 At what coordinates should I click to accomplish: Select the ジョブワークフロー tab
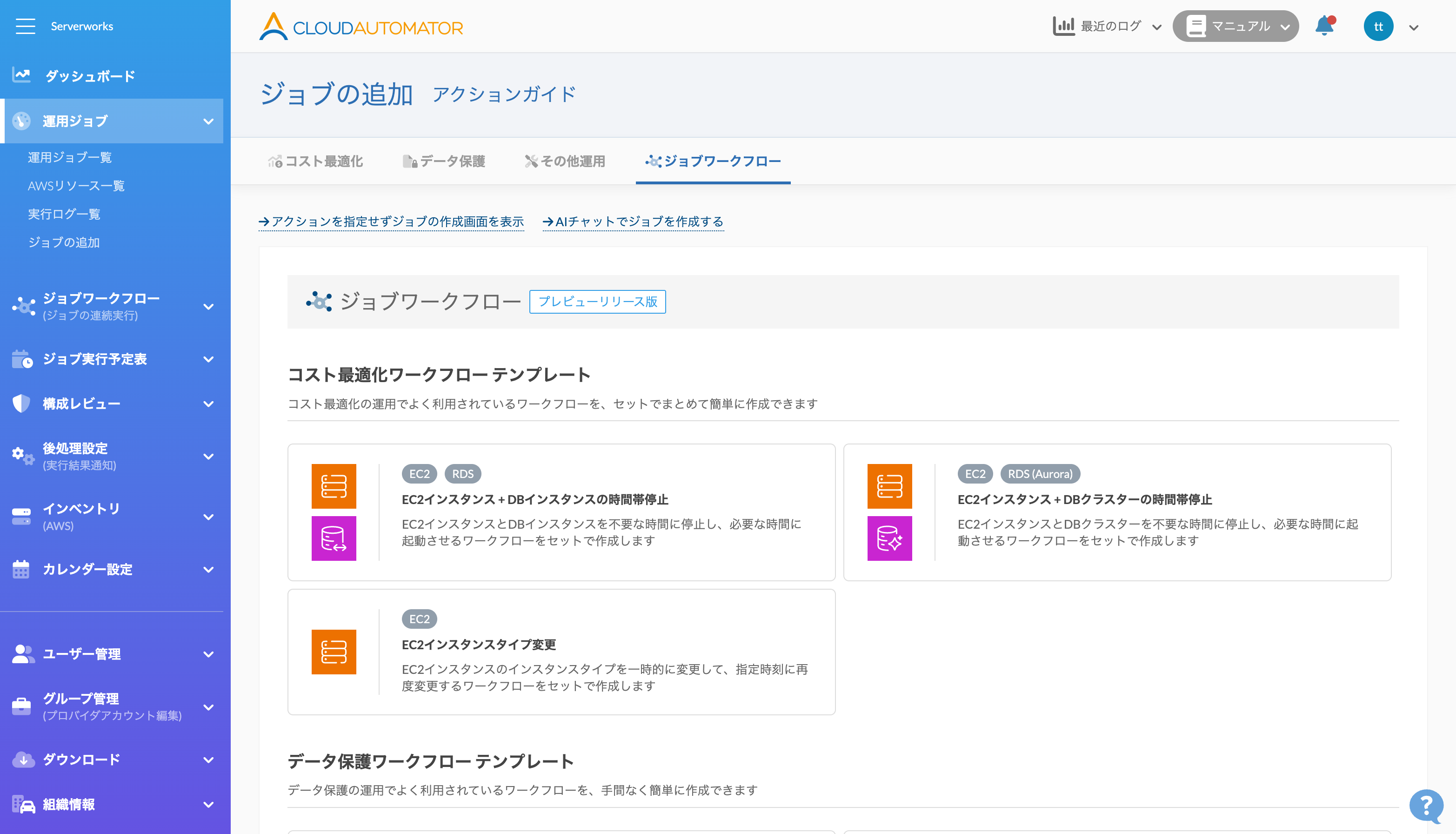[713, 161]
